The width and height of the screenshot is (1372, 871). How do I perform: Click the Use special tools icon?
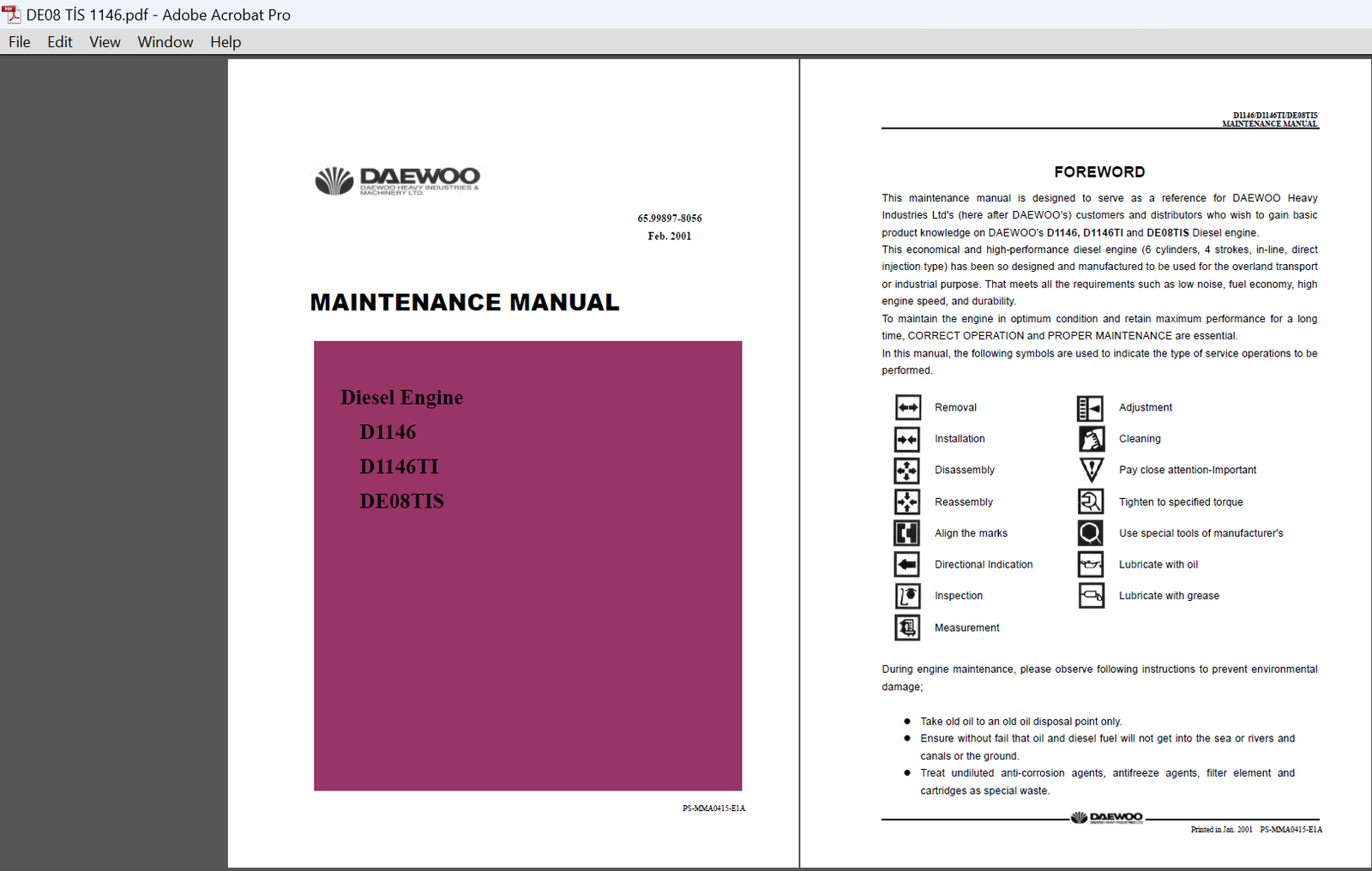1091,533
